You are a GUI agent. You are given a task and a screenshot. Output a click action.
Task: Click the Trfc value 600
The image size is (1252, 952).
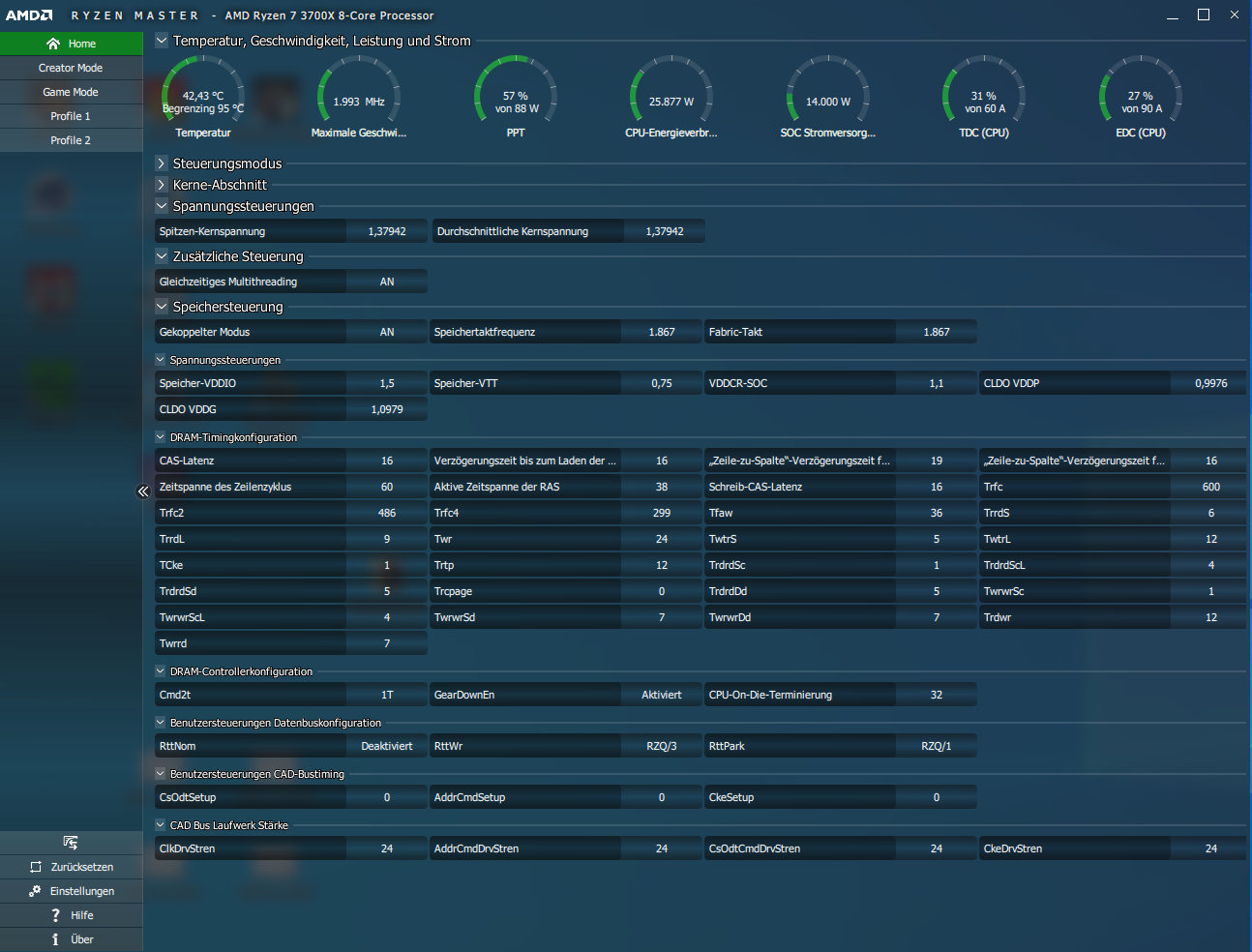click(x=1211, y=487)
